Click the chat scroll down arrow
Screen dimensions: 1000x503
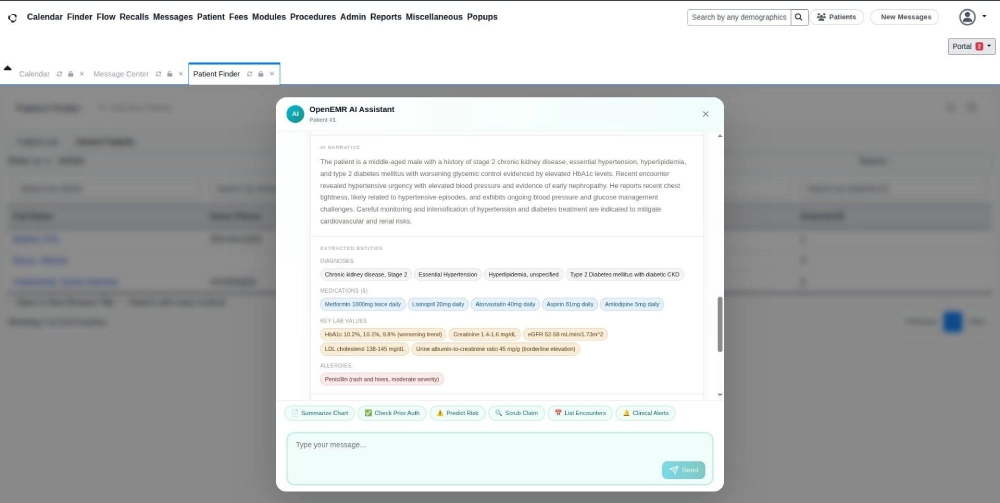click(720, 395)
